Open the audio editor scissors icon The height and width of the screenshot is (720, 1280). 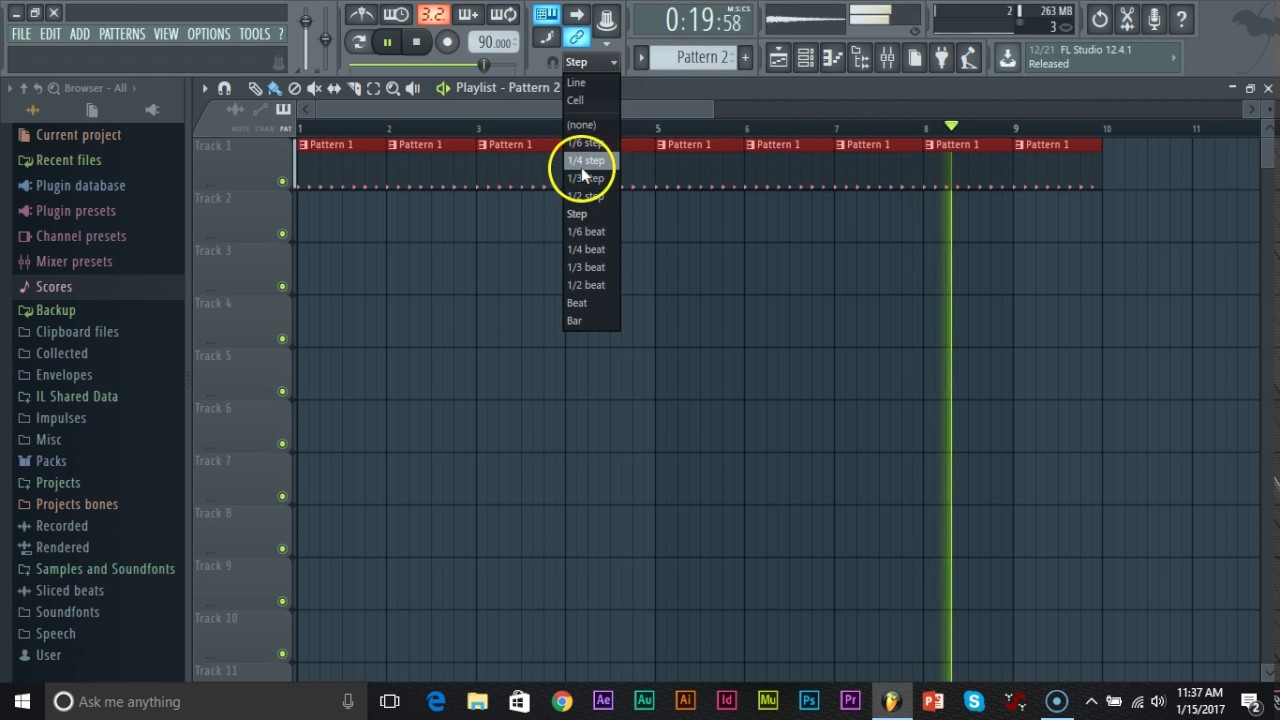point(1127,18)
